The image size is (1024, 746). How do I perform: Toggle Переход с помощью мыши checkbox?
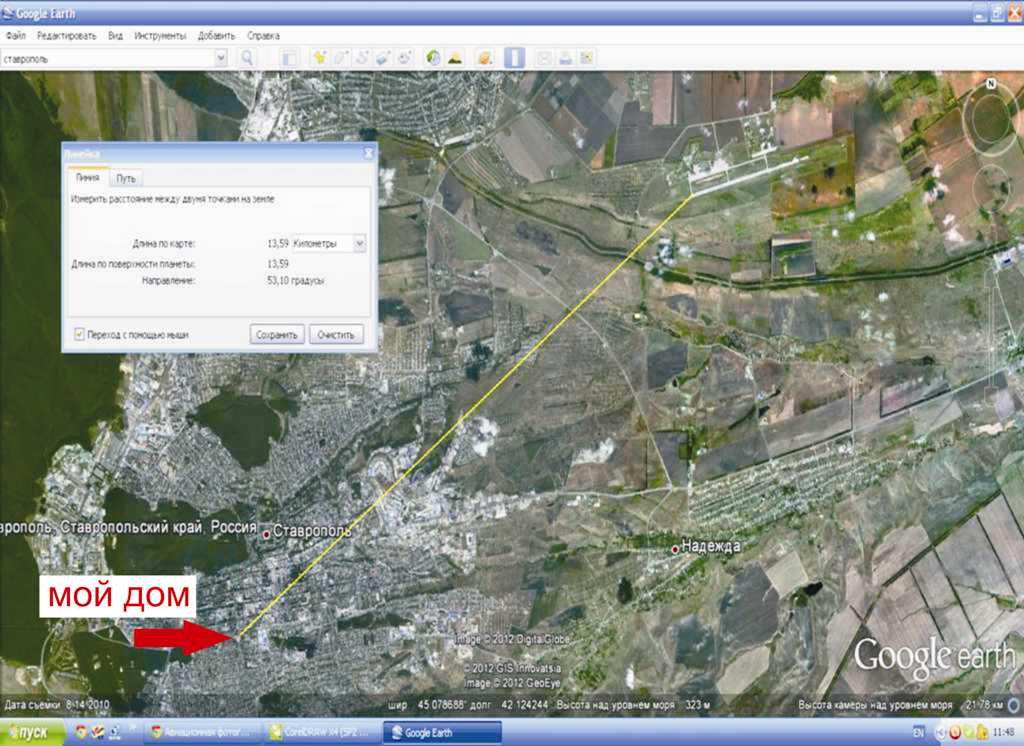pos(79,334)
